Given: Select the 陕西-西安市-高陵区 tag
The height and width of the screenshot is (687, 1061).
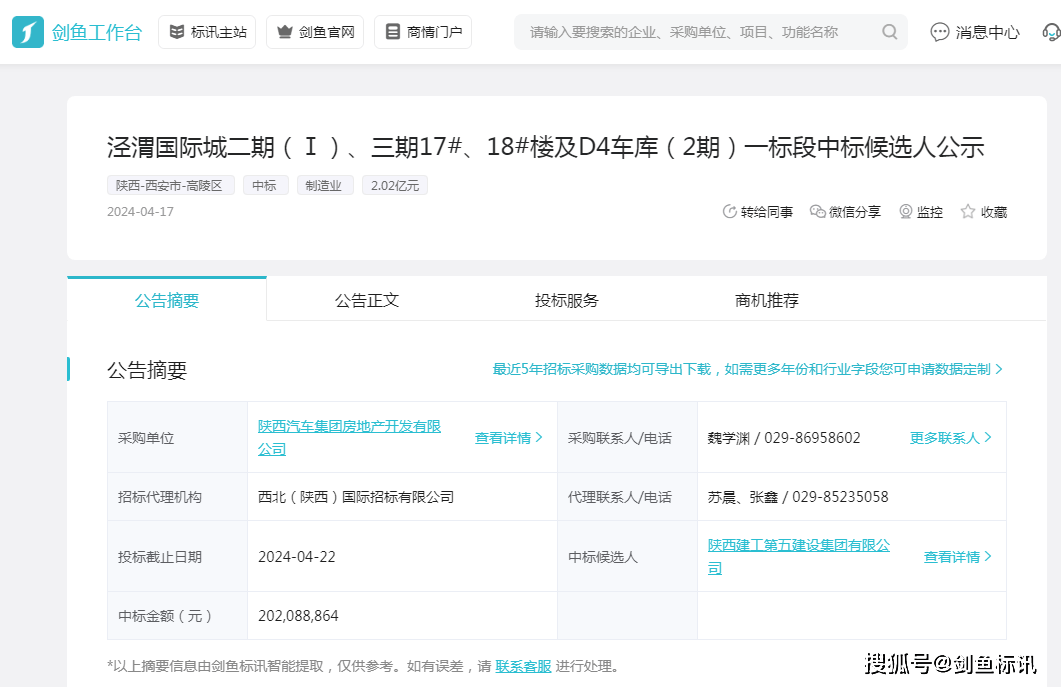Looking at the screenshot, I should point(171,185).
